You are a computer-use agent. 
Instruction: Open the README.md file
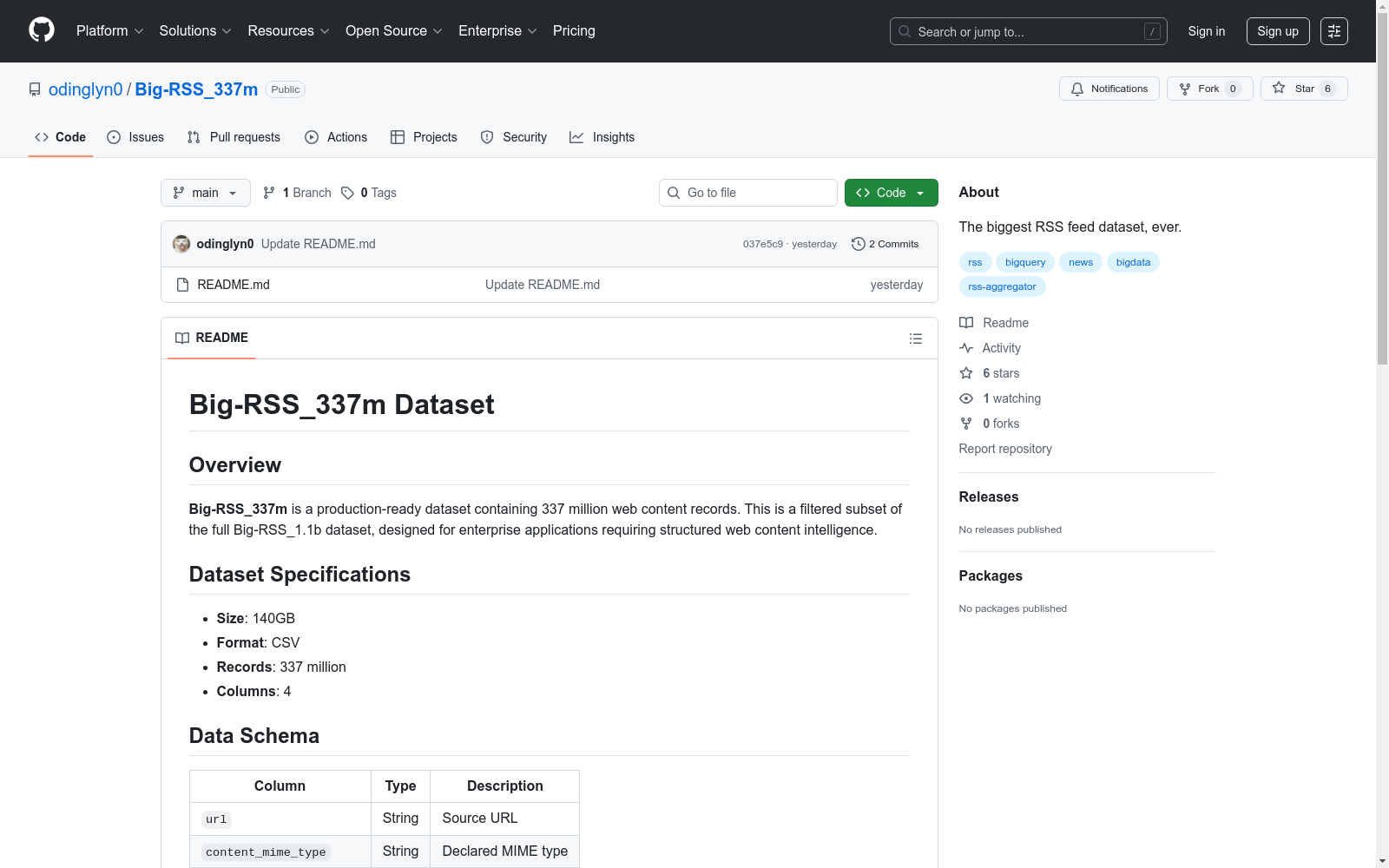[x=234, y=285]
